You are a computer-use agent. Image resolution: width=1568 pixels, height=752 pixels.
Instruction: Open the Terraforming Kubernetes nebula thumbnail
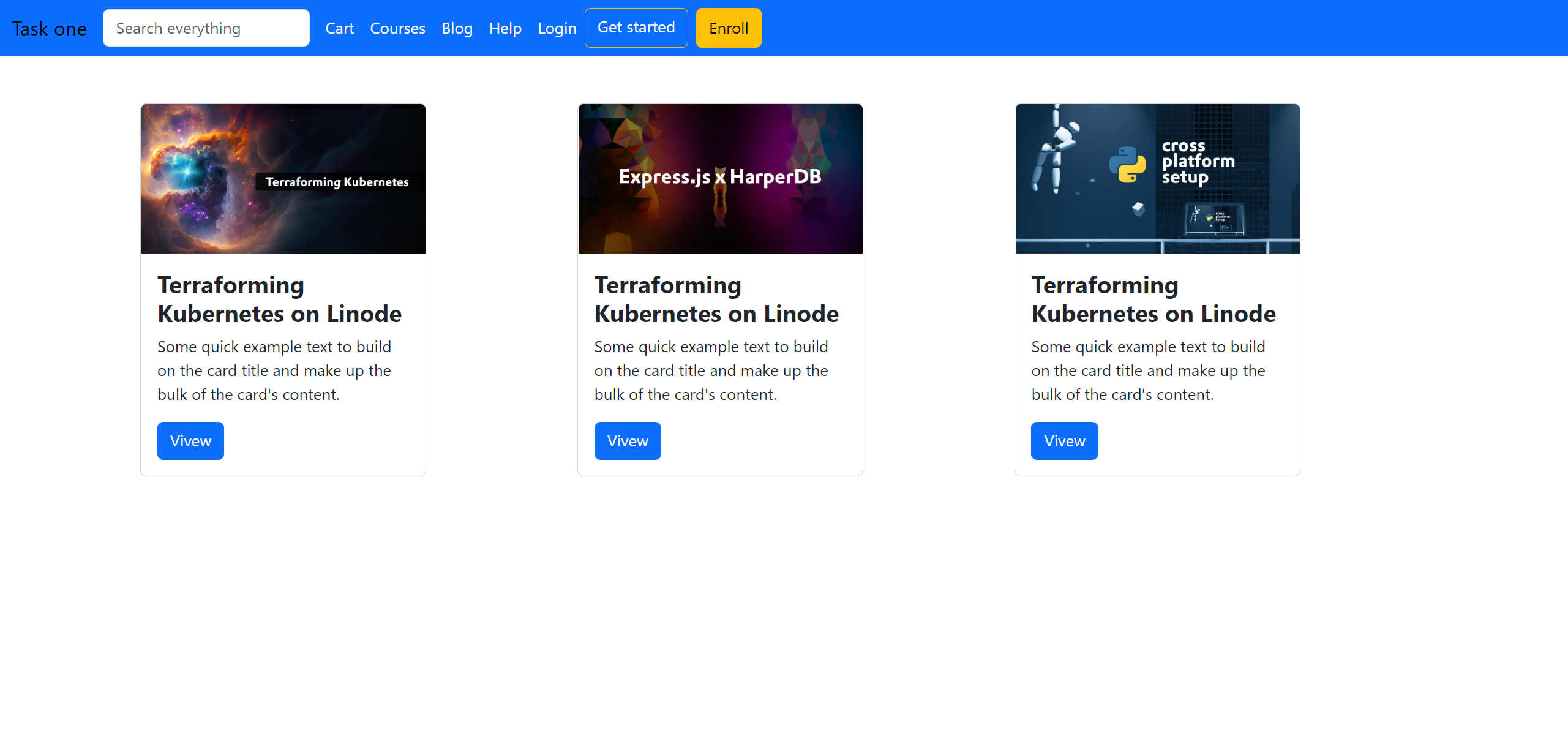[x=283, y=179]
